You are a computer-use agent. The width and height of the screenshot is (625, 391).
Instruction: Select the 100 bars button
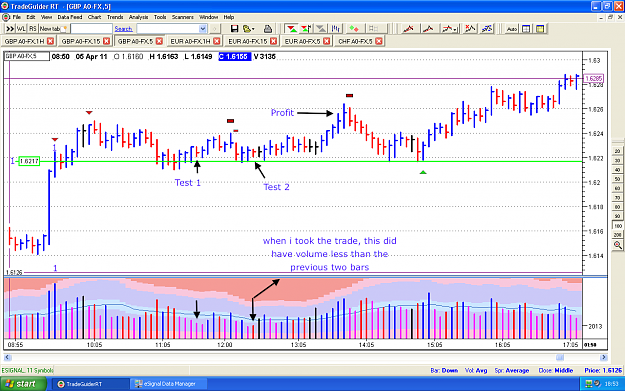pos(617,226)
